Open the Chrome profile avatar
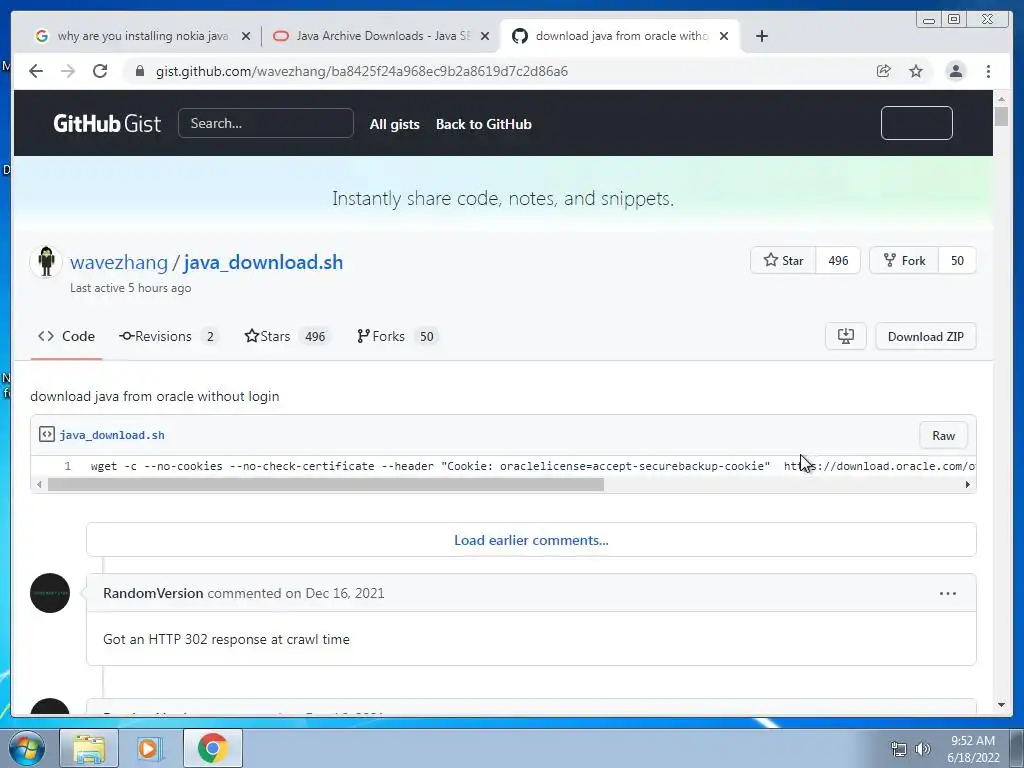The height and width of the screenshot is (768, 1024). point(955,71)
